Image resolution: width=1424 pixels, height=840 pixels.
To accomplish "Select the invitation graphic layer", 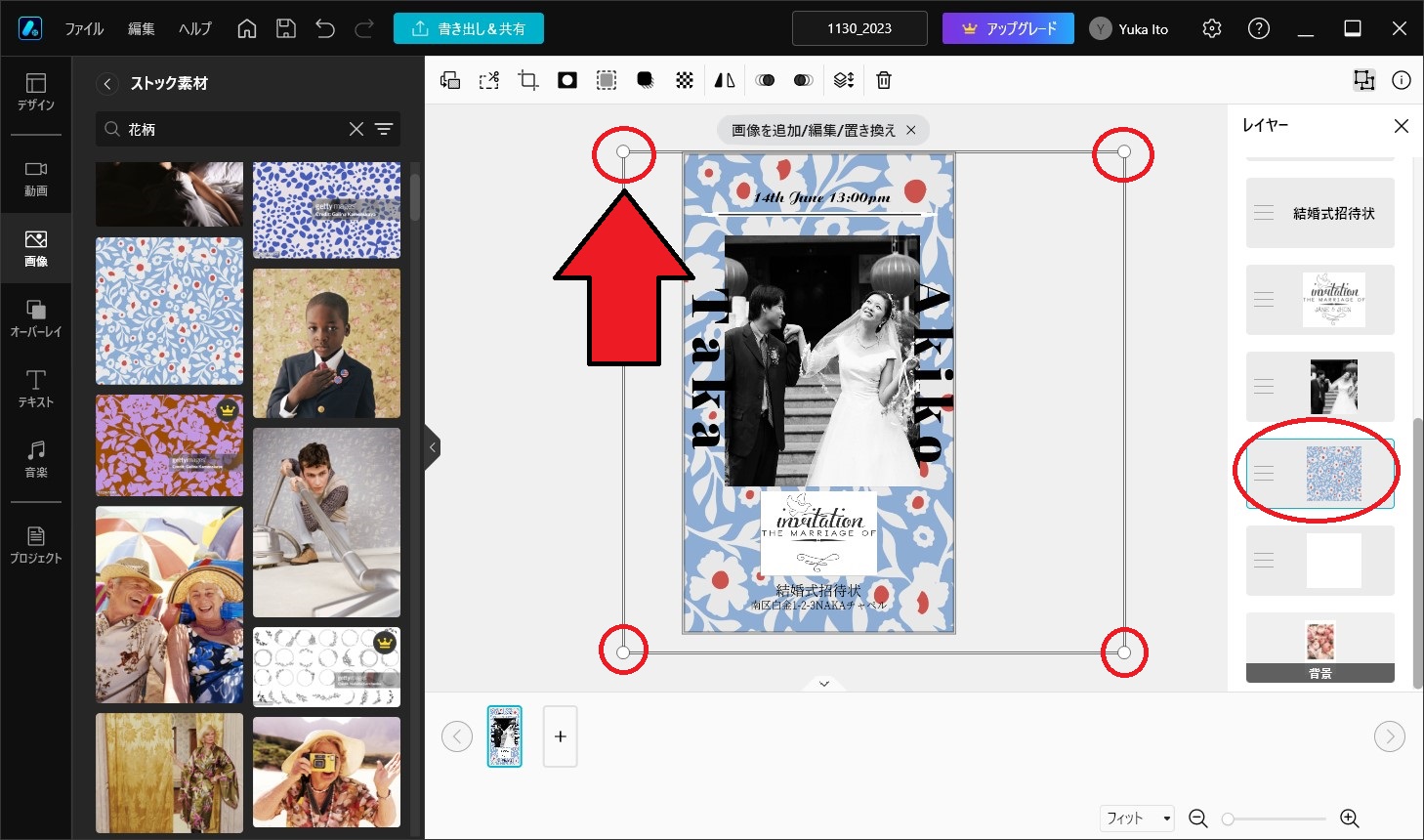I will click(1320, 300).
